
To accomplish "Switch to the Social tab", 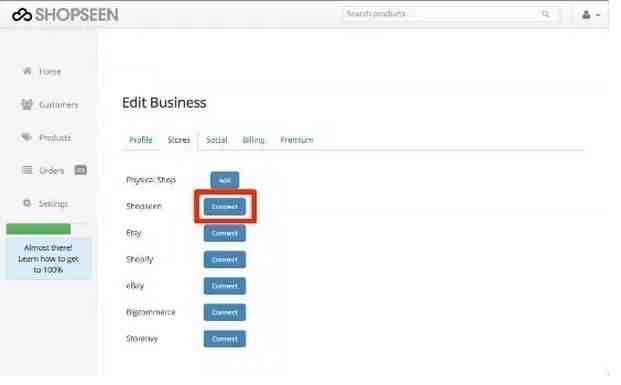I will pyautogui.click(x=217, y=140).
